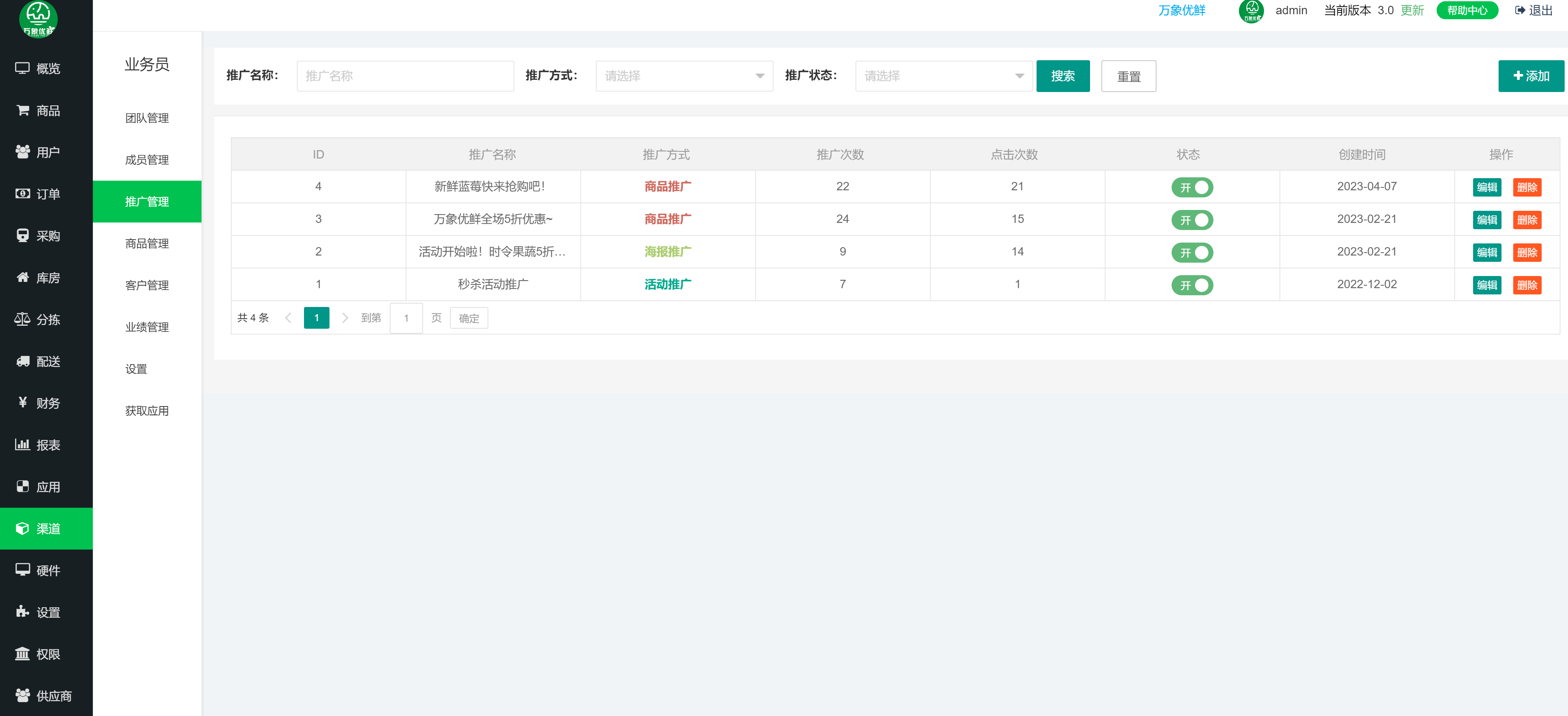Click the 分拣 balance scale icon
The height and width of the screenshot is (716, 1568).
click(x=23, y=319)
